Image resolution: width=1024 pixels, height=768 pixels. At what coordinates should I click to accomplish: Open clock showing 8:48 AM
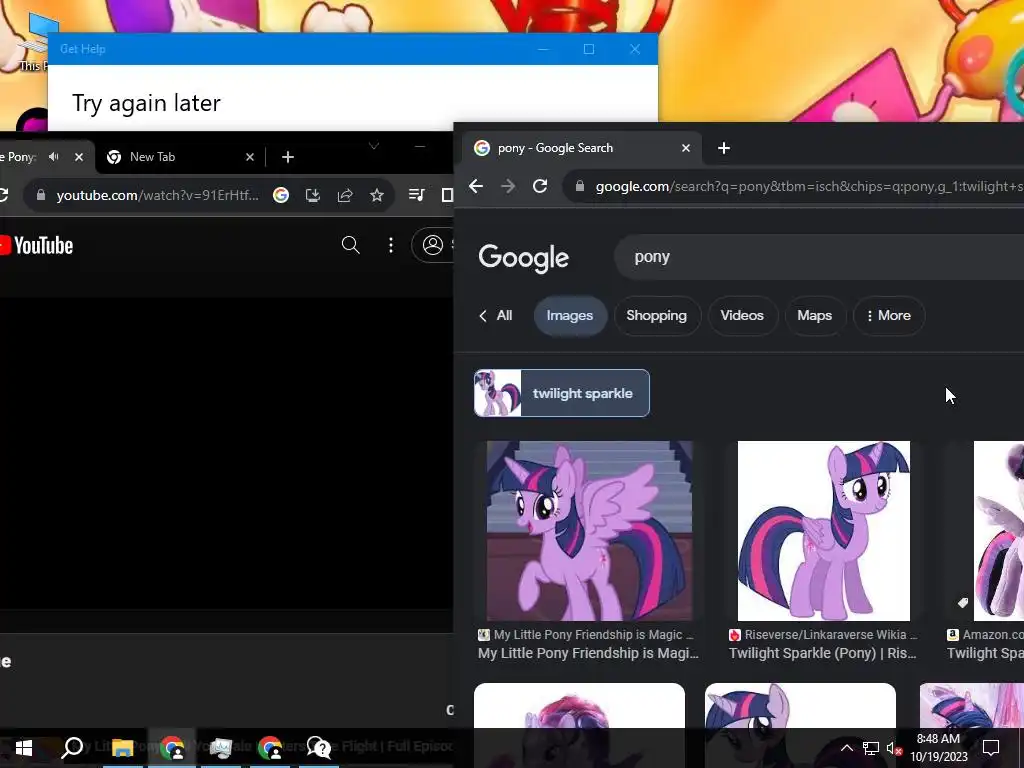tap(938, 748)
